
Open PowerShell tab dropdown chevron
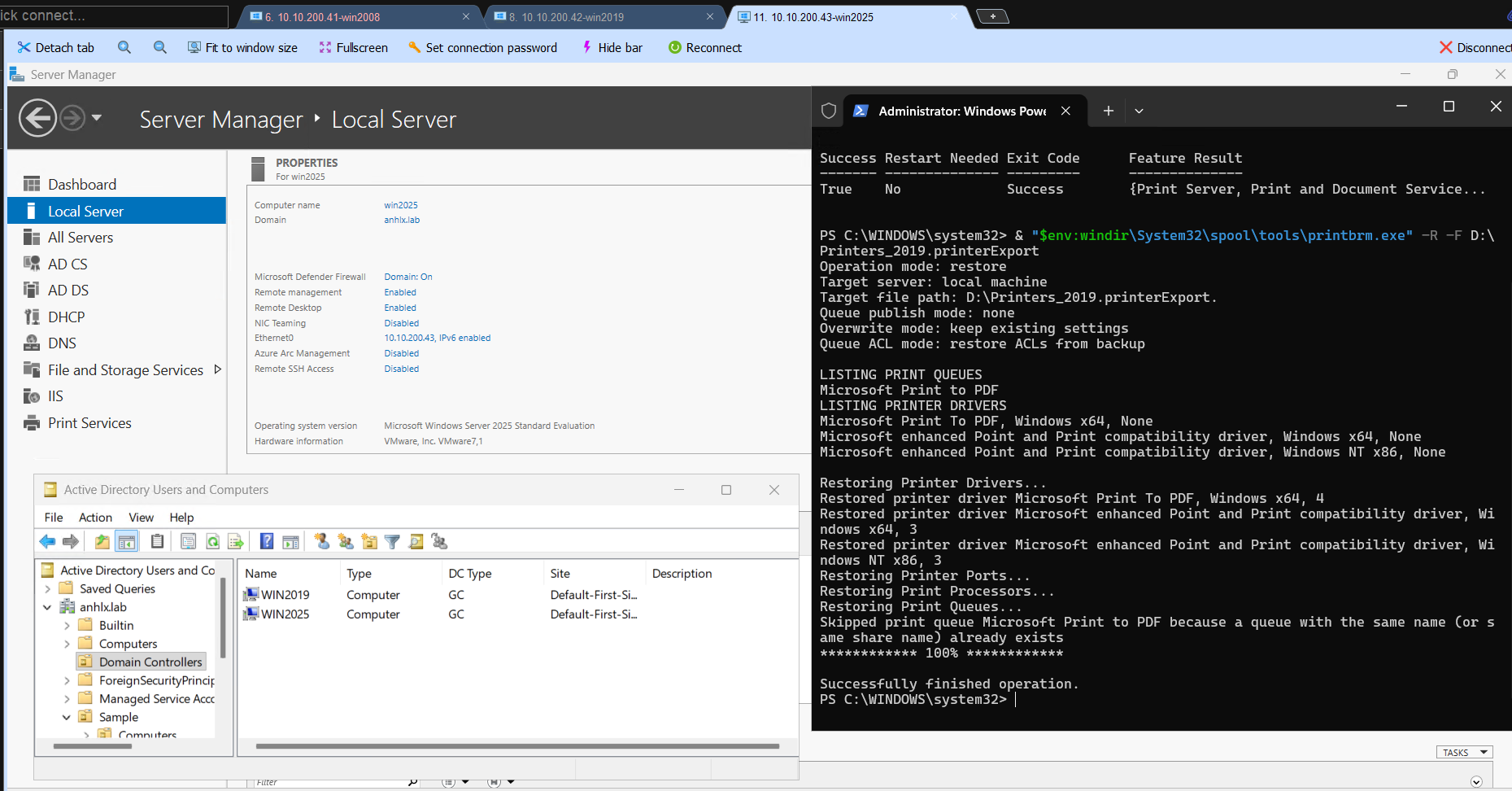coord(1139,111)
